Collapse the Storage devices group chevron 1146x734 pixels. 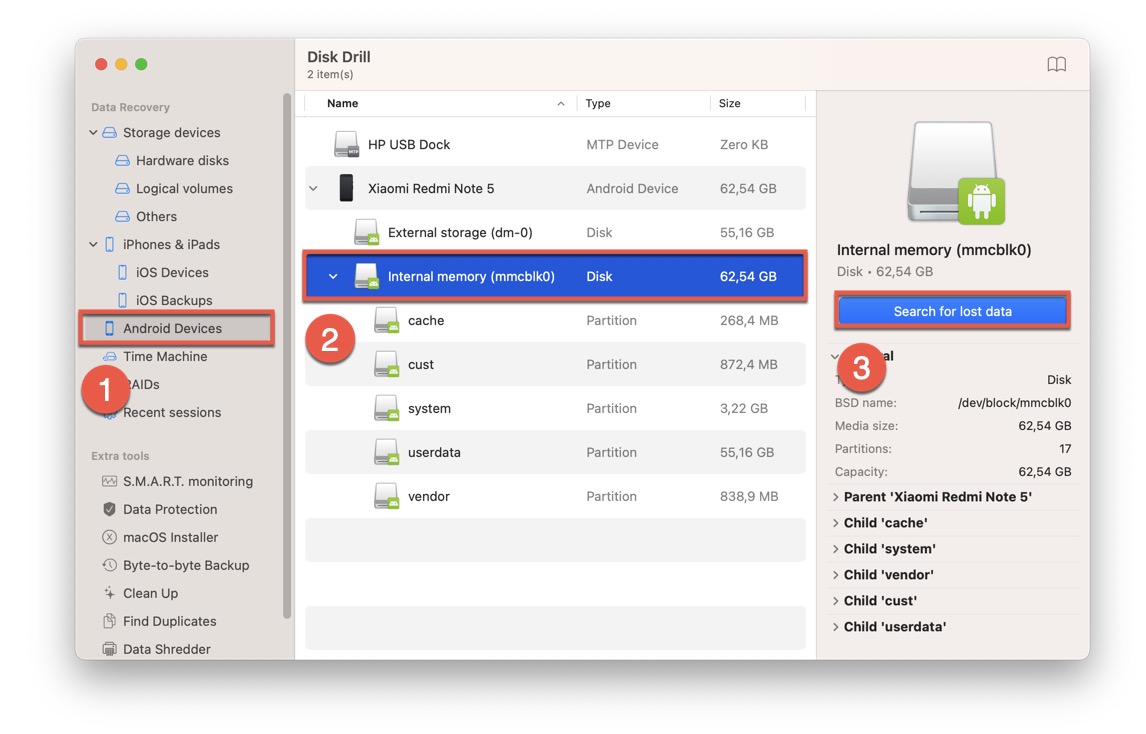[x=93, y=132]
